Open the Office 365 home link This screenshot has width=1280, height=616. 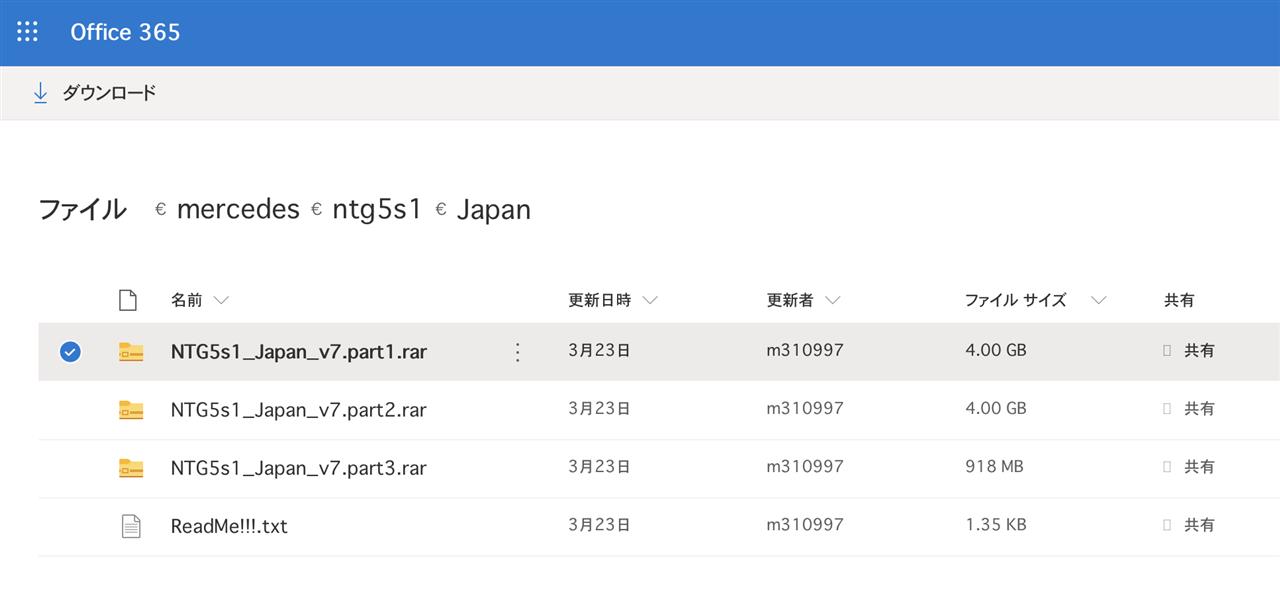(x=125, y=32)
